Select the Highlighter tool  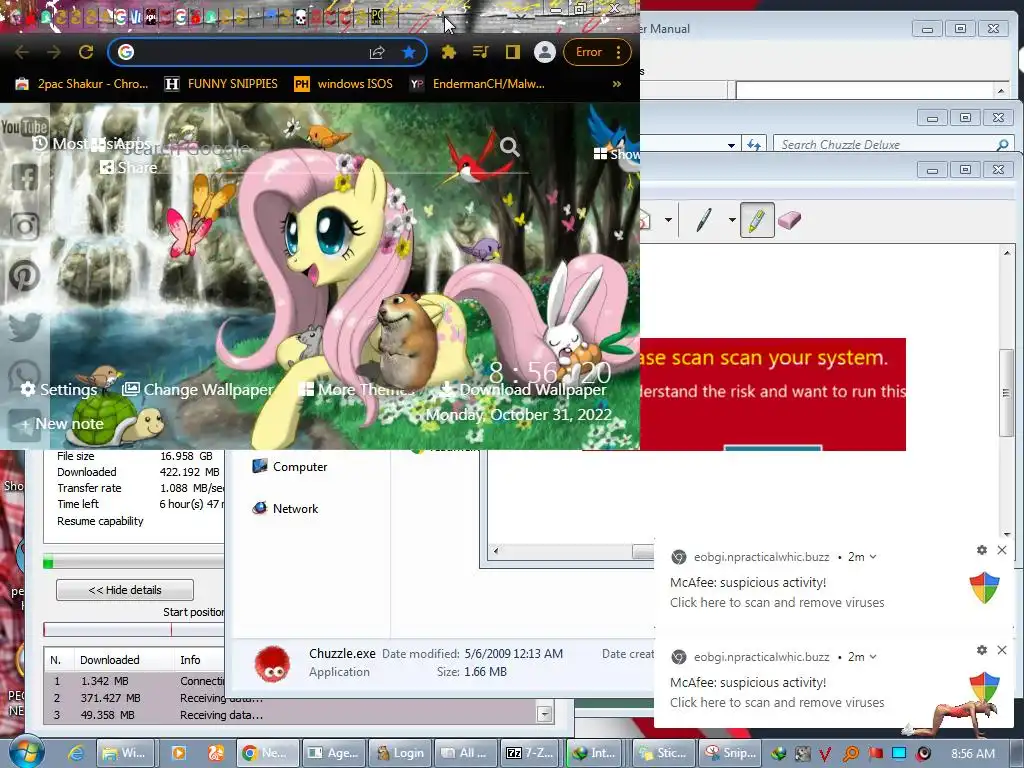pyautogui.click(x=757, y=220)
